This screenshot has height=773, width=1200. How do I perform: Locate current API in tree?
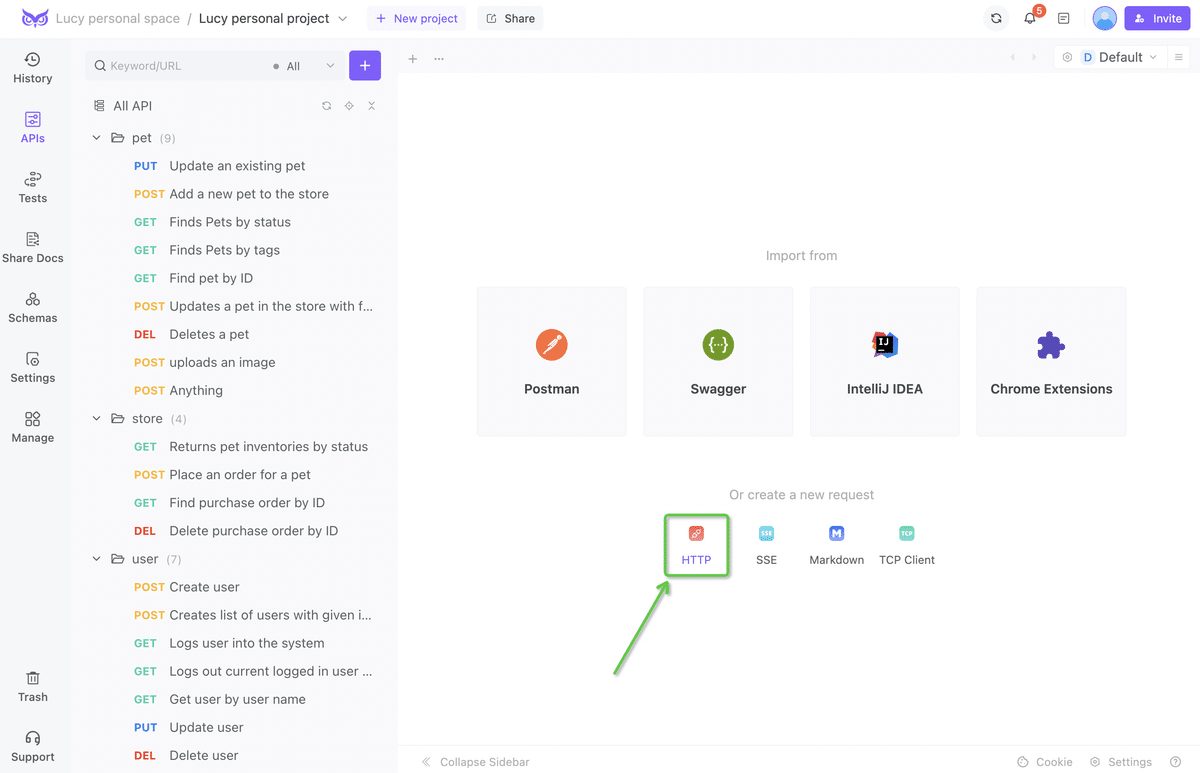pyautogui.click(x=349, y=106)
